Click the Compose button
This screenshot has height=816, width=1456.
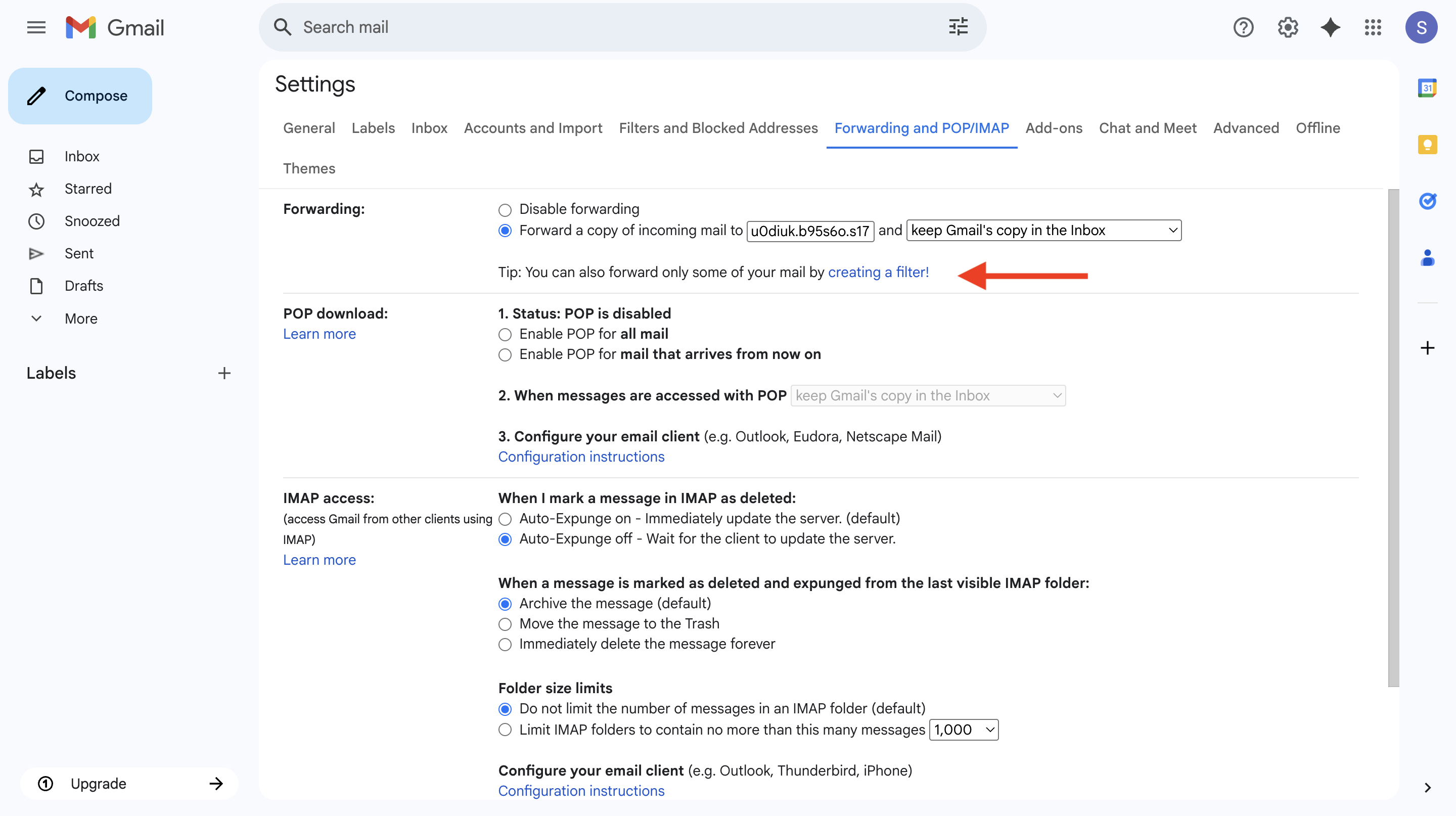80,96
